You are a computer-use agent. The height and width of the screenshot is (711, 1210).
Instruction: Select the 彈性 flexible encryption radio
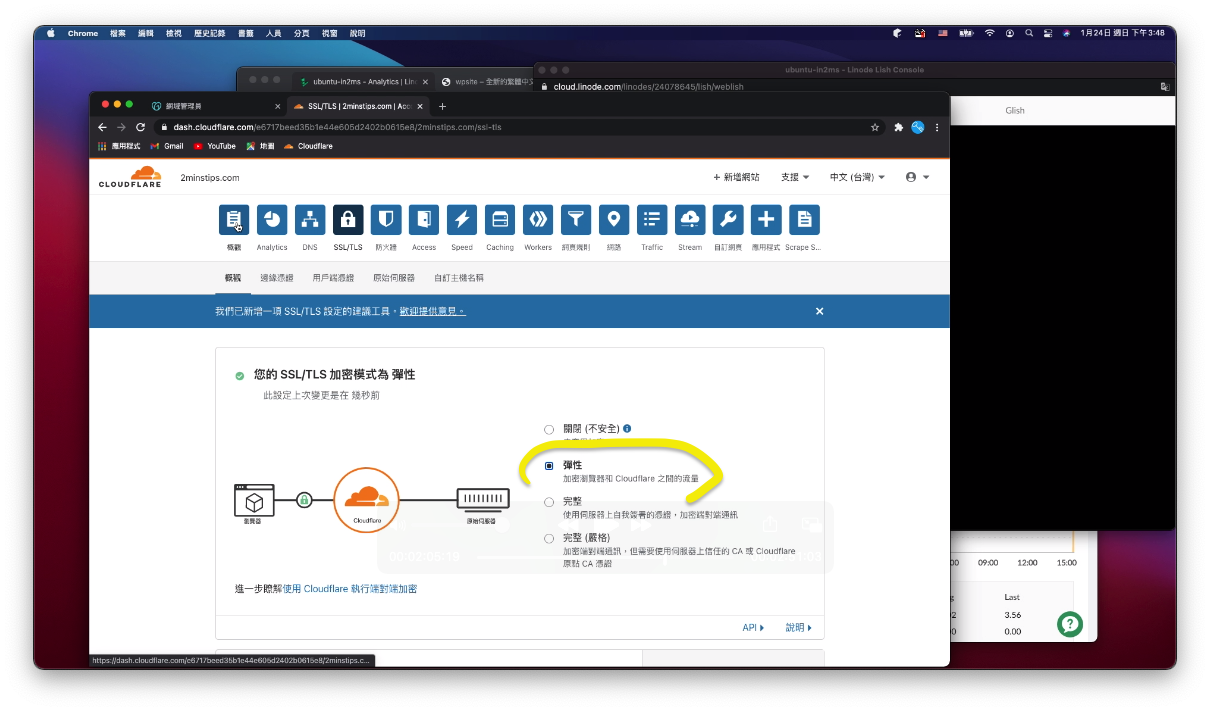click(x=549, y=466)
